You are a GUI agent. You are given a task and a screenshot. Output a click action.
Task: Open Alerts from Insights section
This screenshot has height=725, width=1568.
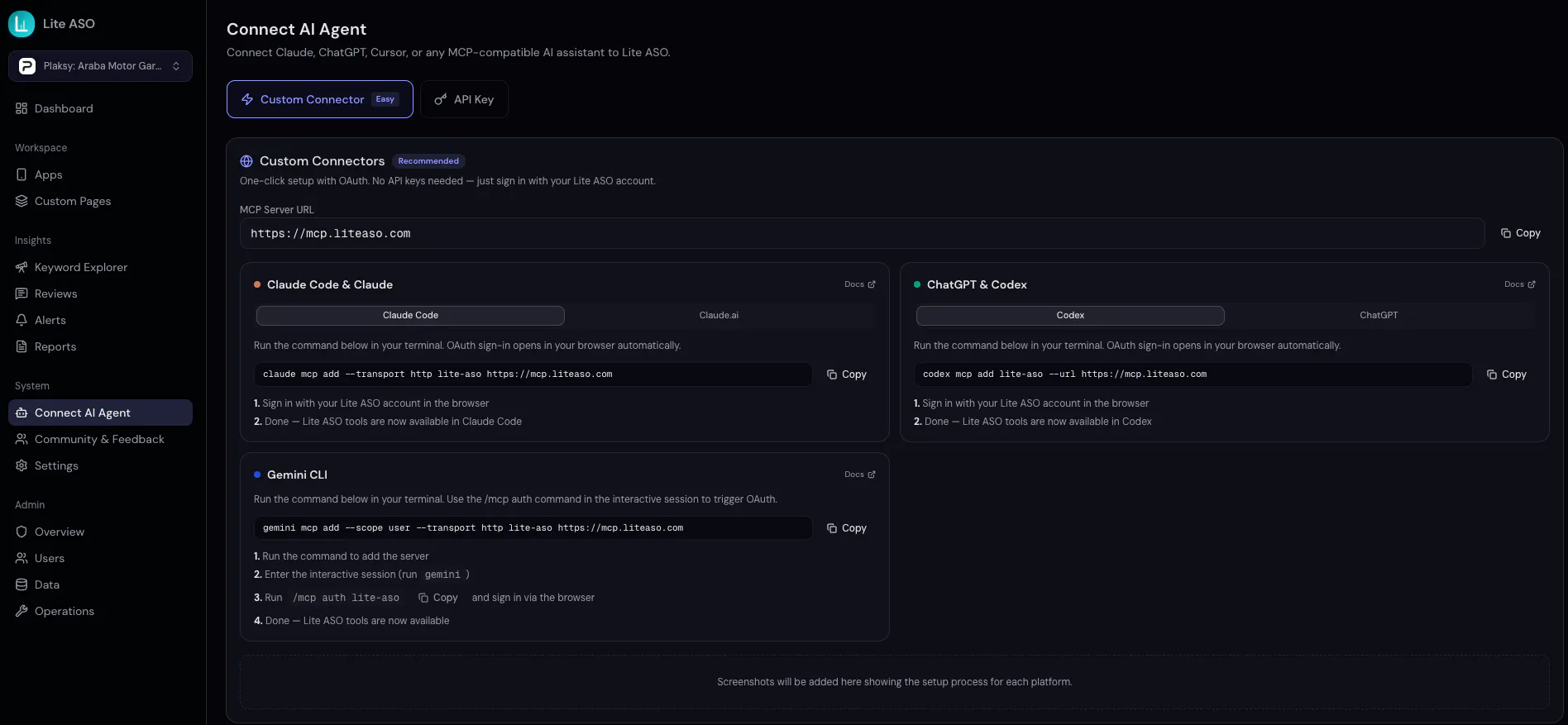[x=100, y=320]
